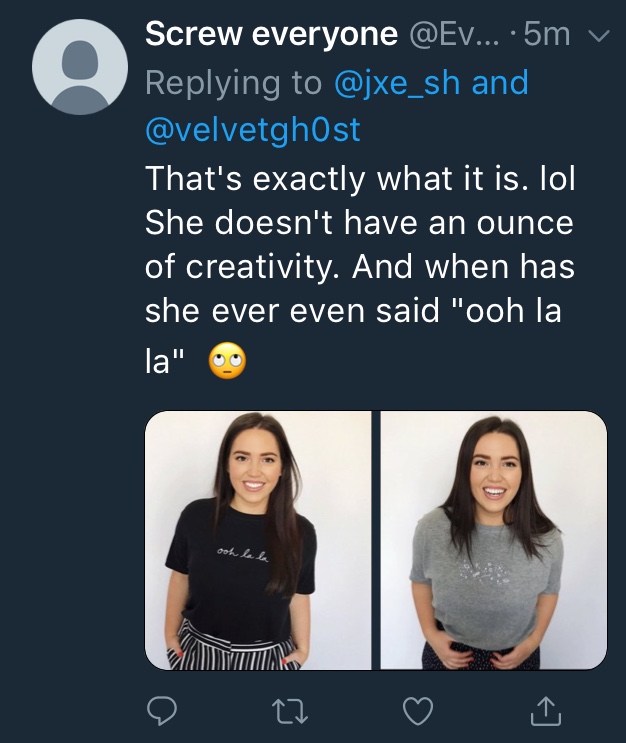The height and width of the screenshot is (743, 626).
Task: Expand the tweet options chevron
Action: pos(598,36)
